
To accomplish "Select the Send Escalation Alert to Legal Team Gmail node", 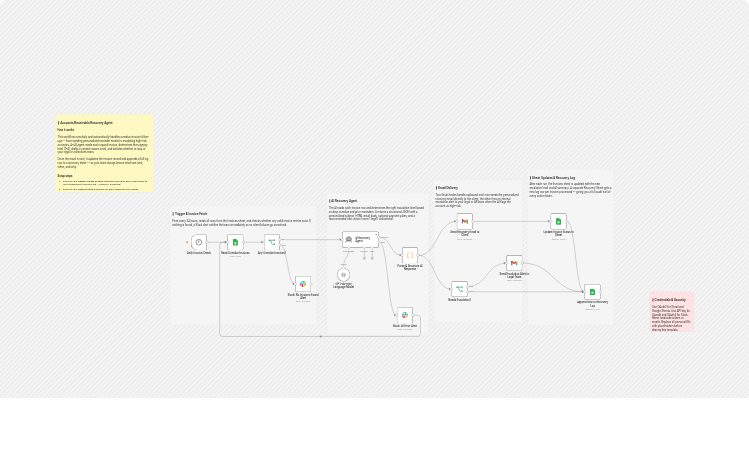I will [x=514, y=263].
